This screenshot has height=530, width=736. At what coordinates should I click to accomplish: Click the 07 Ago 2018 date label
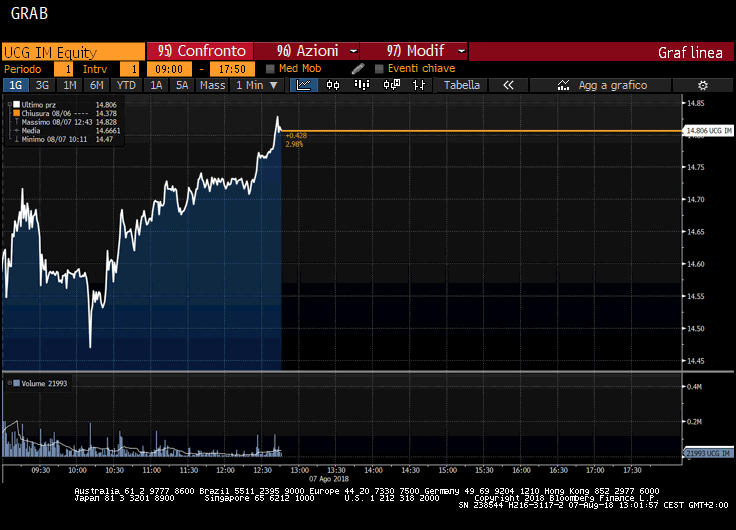point(329,479)
